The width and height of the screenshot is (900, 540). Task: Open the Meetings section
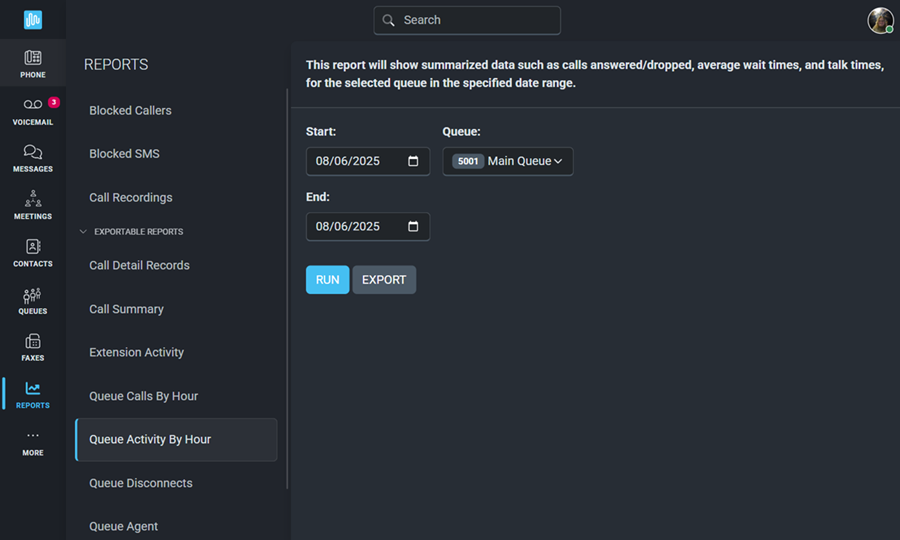click(x=33, y=199)
